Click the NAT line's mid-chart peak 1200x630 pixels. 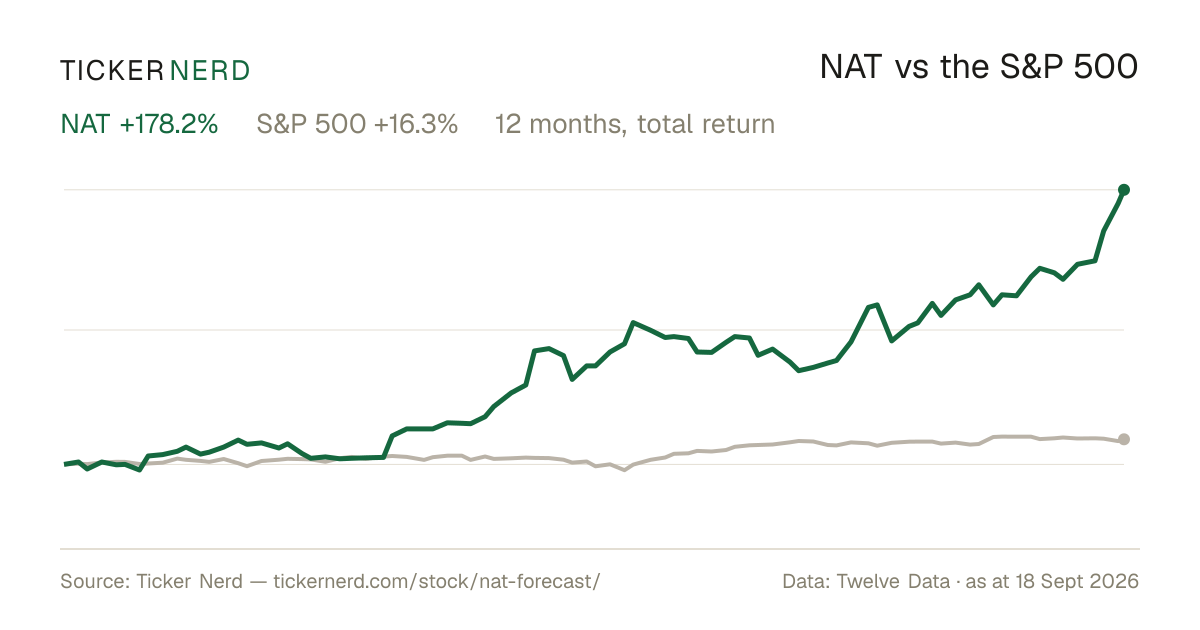633,323
